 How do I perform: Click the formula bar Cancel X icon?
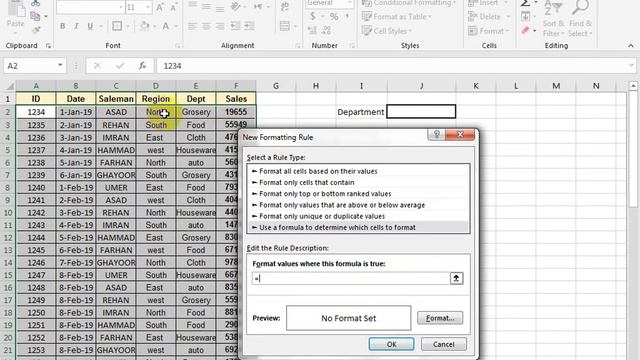click(x=97, y=65)
